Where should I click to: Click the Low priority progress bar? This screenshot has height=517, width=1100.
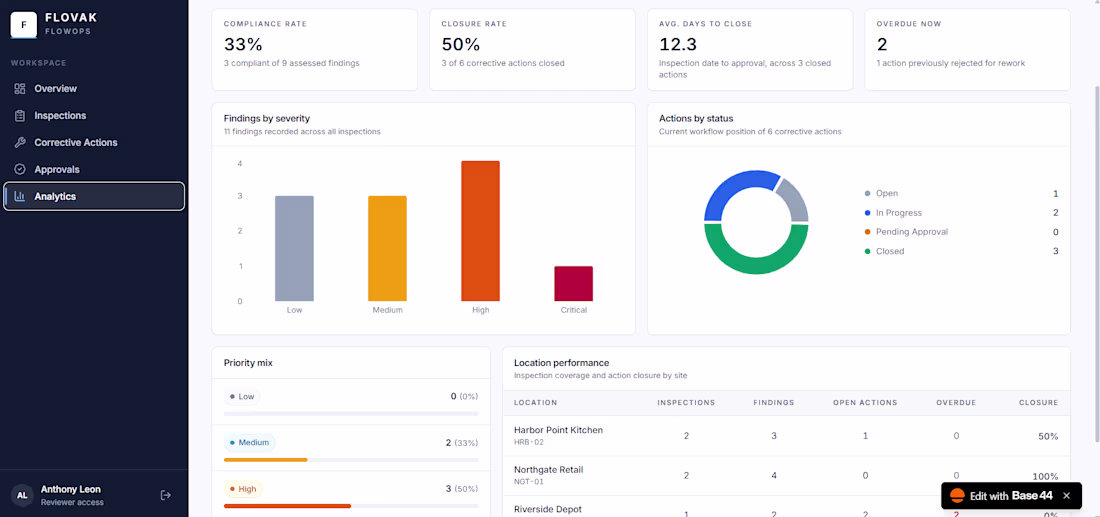point(351,414)
